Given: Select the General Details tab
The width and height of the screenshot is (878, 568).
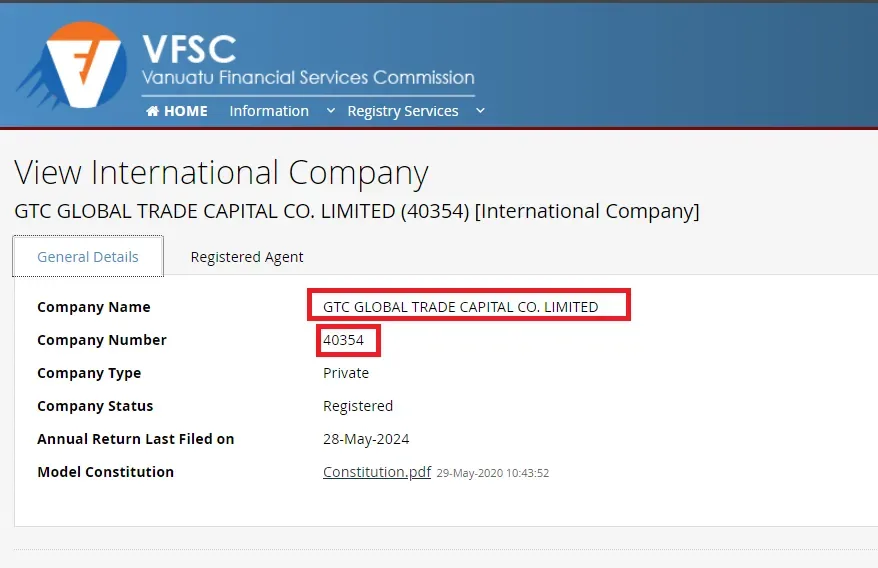Looking at the screenshot, I should point(88,257).
